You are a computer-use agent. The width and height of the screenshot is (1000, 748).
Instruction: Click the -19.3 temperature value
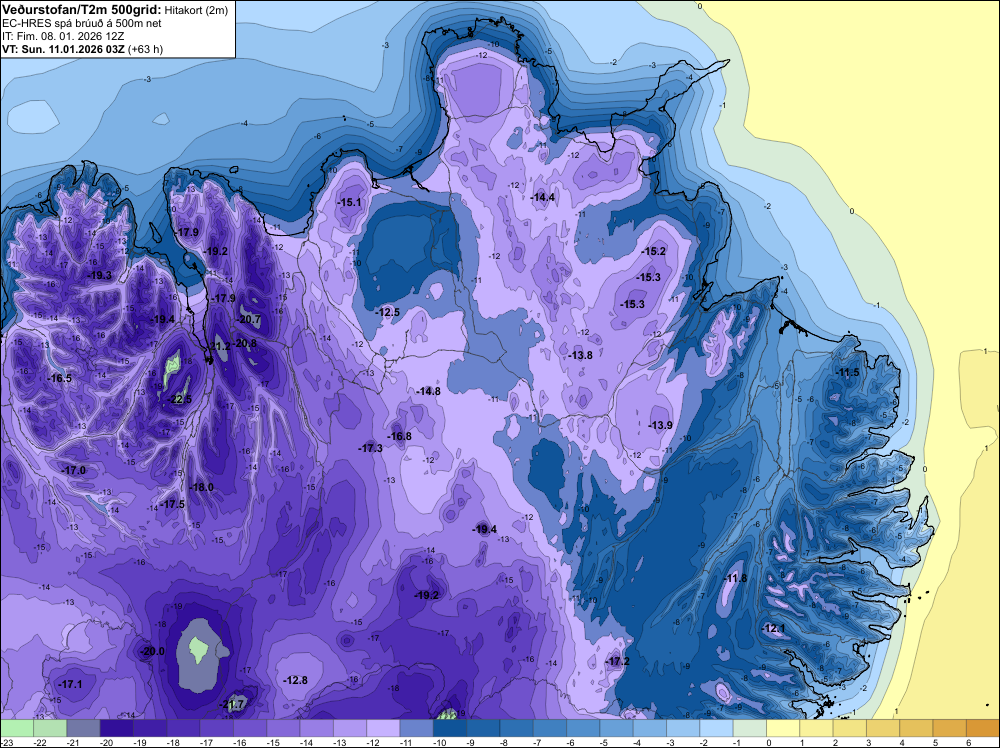[99, 275]
